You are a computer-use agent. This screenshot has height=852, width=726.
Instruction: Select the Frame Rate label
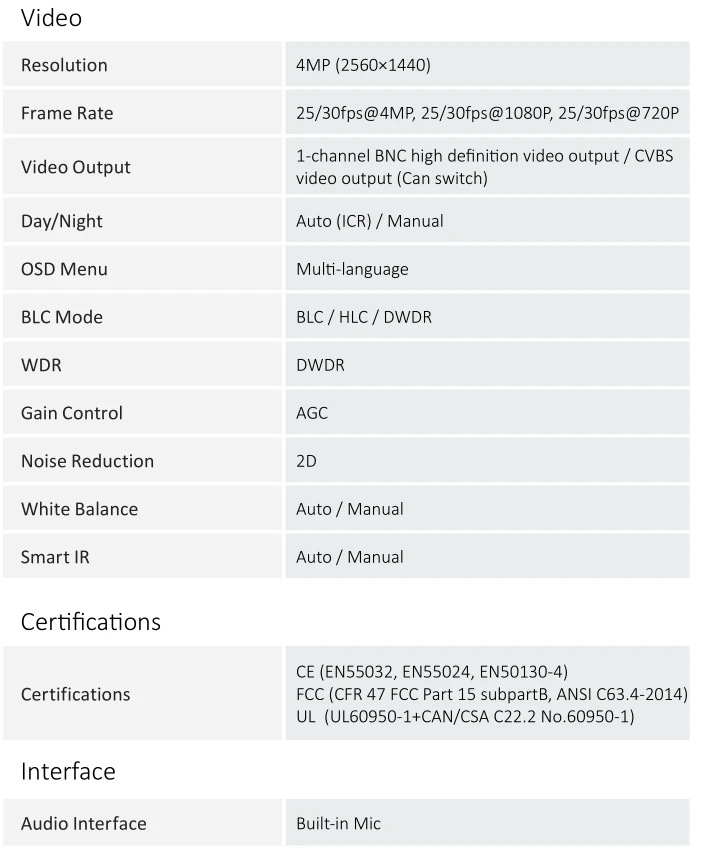67,113
